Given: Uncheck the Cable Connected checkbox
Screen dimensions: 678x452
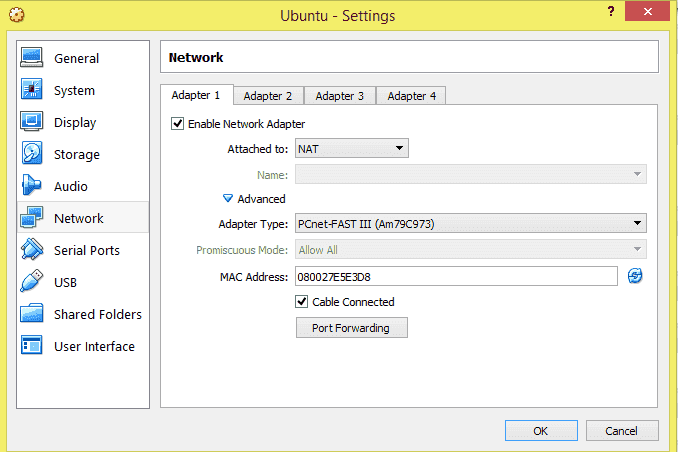Looking at the screenshot, I should click(301, 301).
